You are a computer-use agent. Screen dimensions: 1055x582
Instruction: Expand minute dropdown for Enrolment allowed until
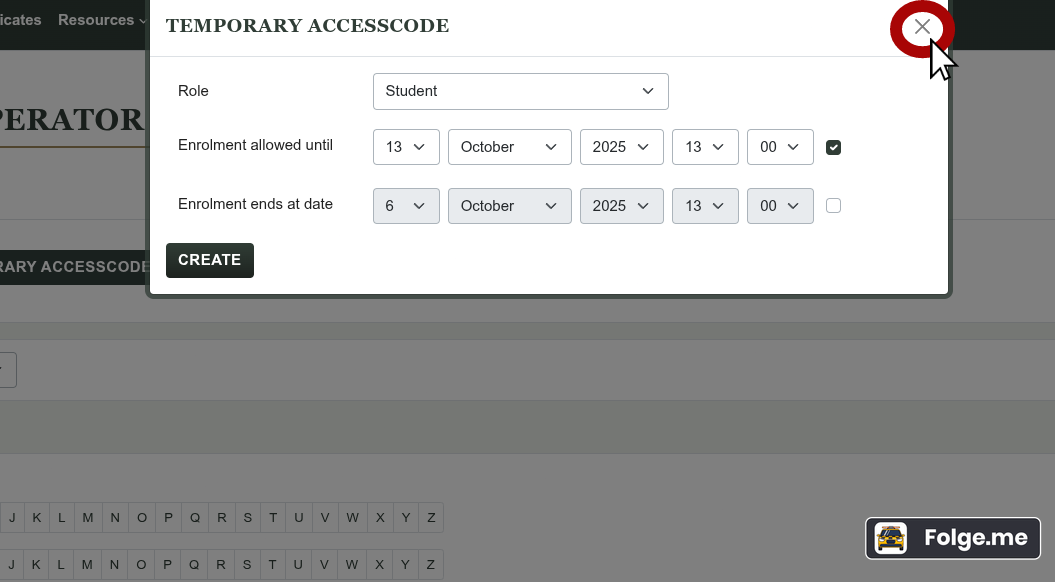[x=780, y=147]
